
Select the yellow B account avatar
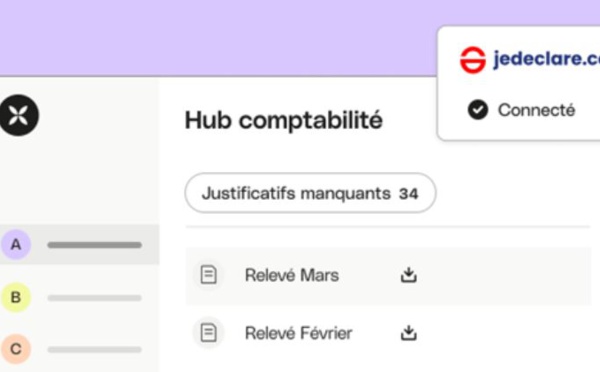click(x=16, y=297)
